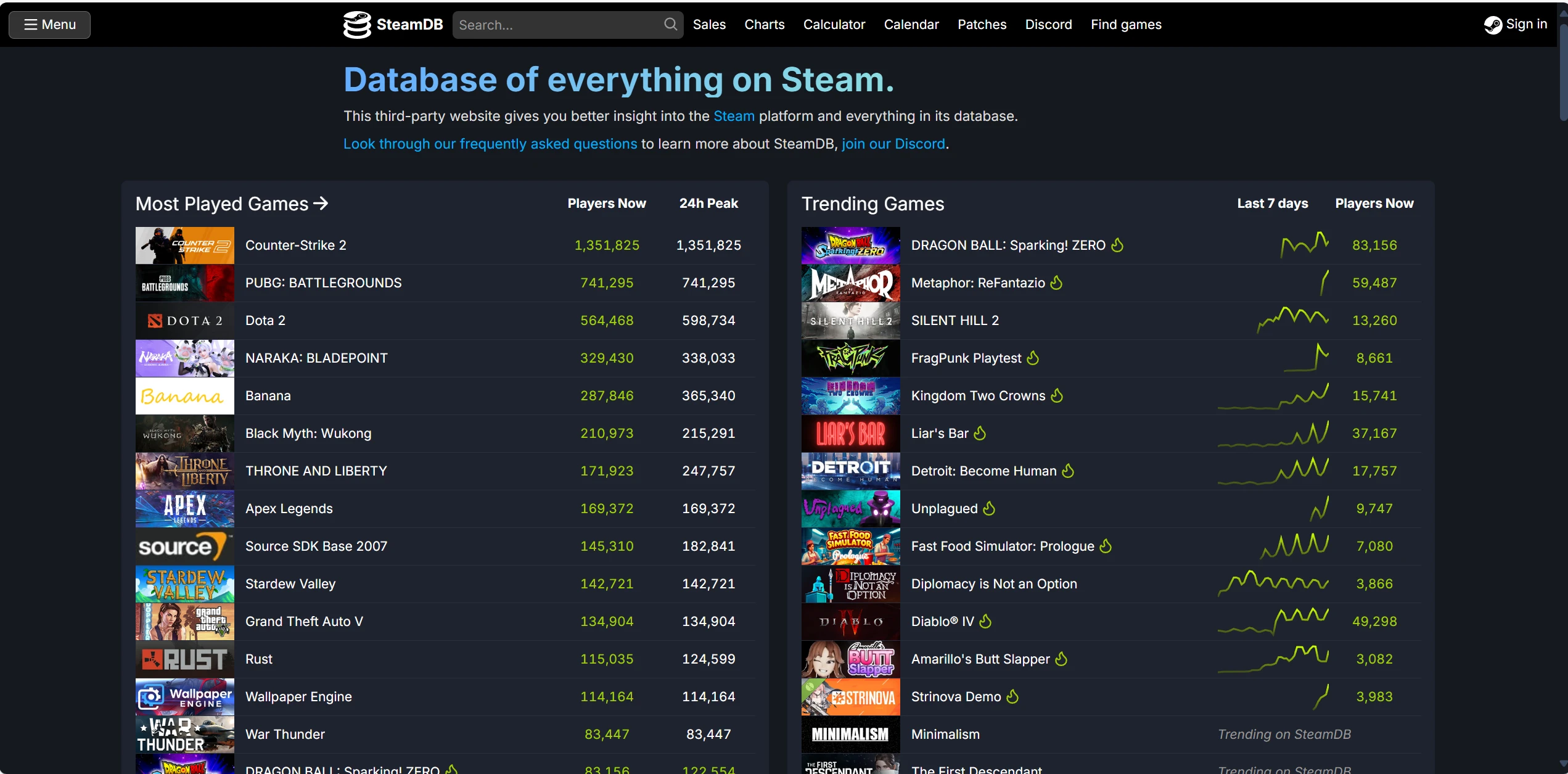Image resolution: width=1568 pixels, height=774 pixels.
Task: Click the fire icon beside Diablo IV
Action: (984, 621)
